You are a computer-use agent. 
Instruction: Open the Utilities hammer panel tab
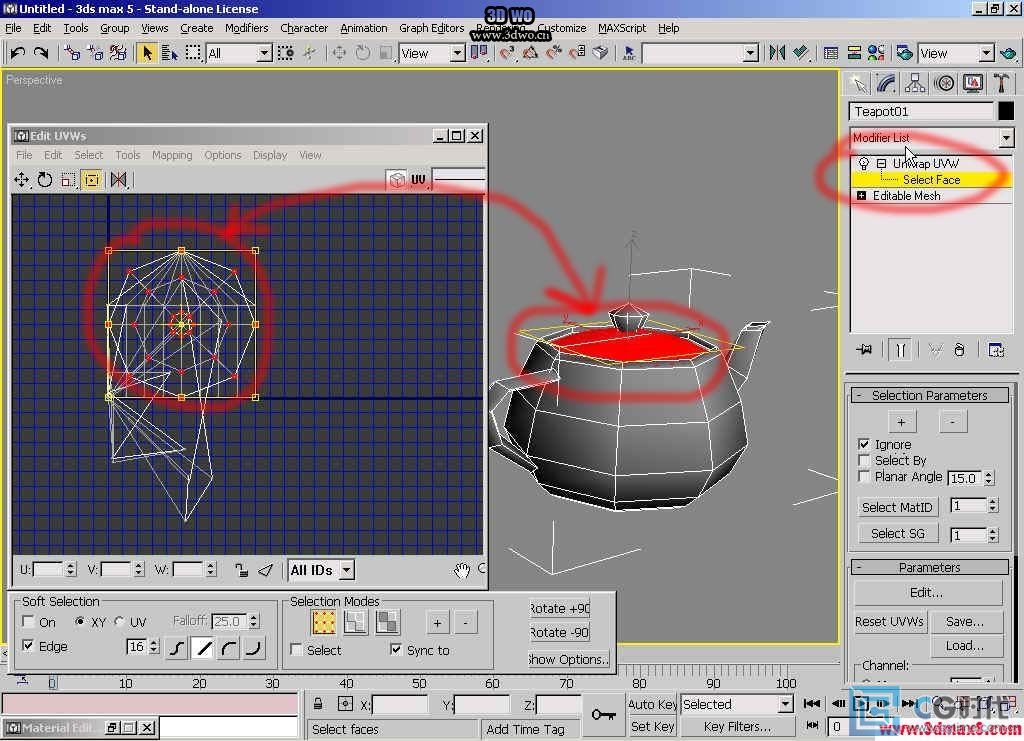tap(1001, 84)
